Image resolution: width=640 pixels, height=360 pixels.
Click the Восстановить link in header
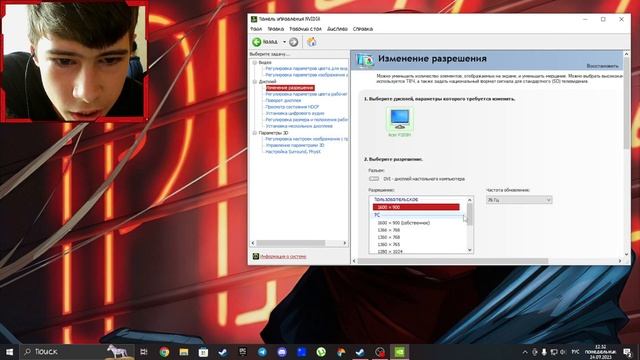[x=602, y=66]
